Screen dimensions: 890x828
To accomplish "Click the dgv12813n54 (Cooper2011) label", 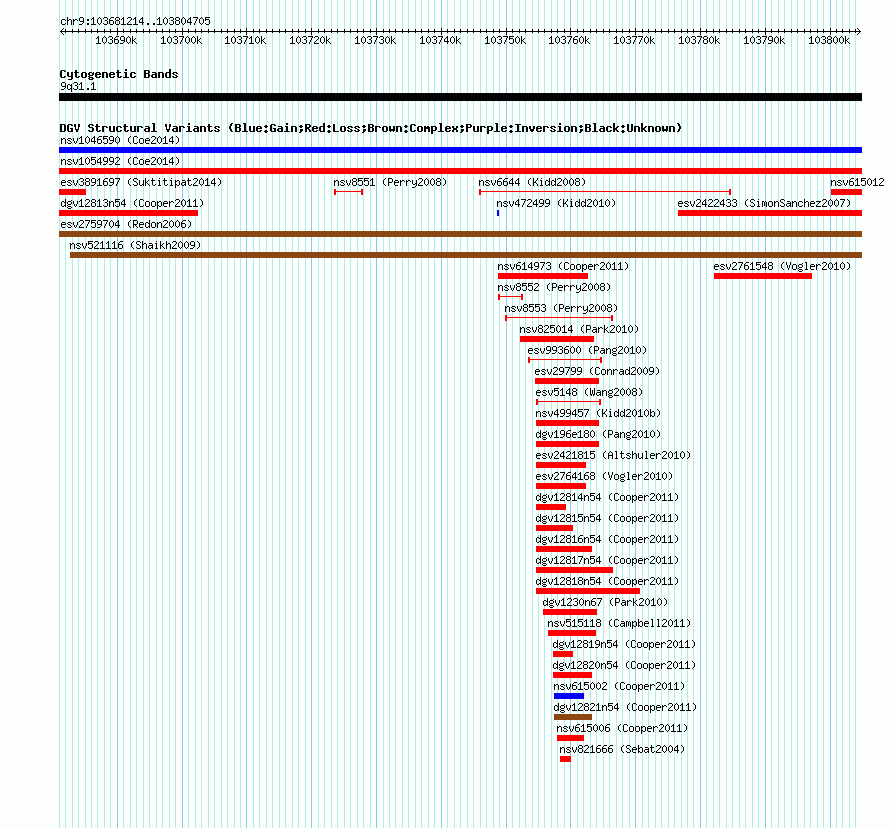I will click(x=132, y=203).
